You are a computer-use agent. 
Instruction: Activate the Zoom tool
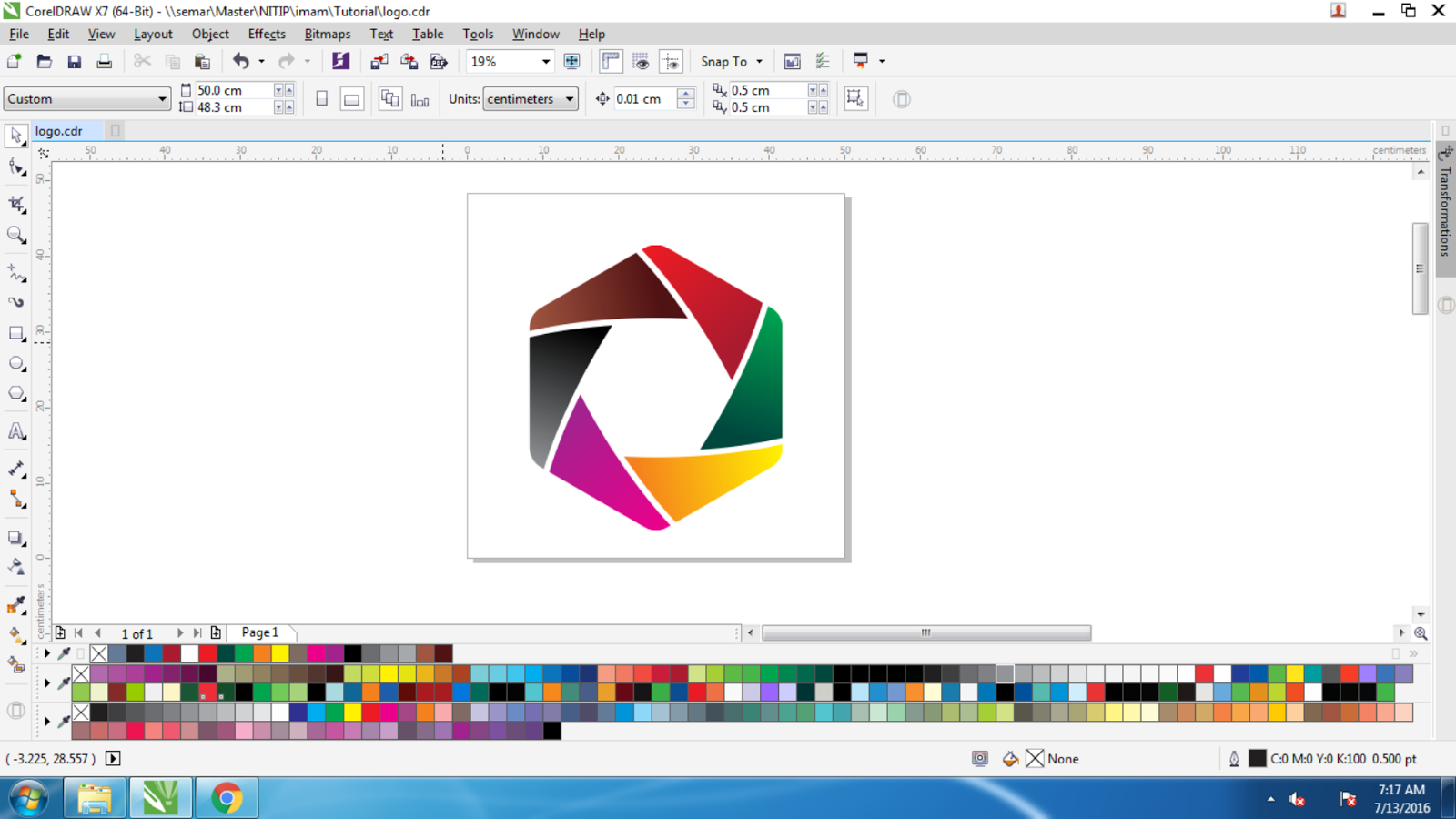tap(15, 235)
